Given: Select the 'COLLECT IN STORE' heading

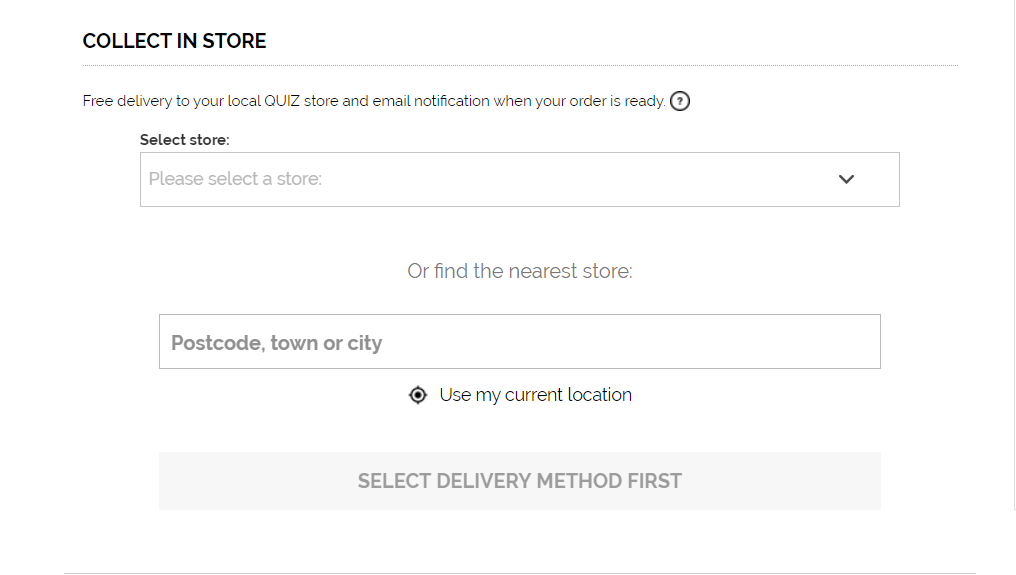Looking at the screenshot, I should (x=174, y=41).
